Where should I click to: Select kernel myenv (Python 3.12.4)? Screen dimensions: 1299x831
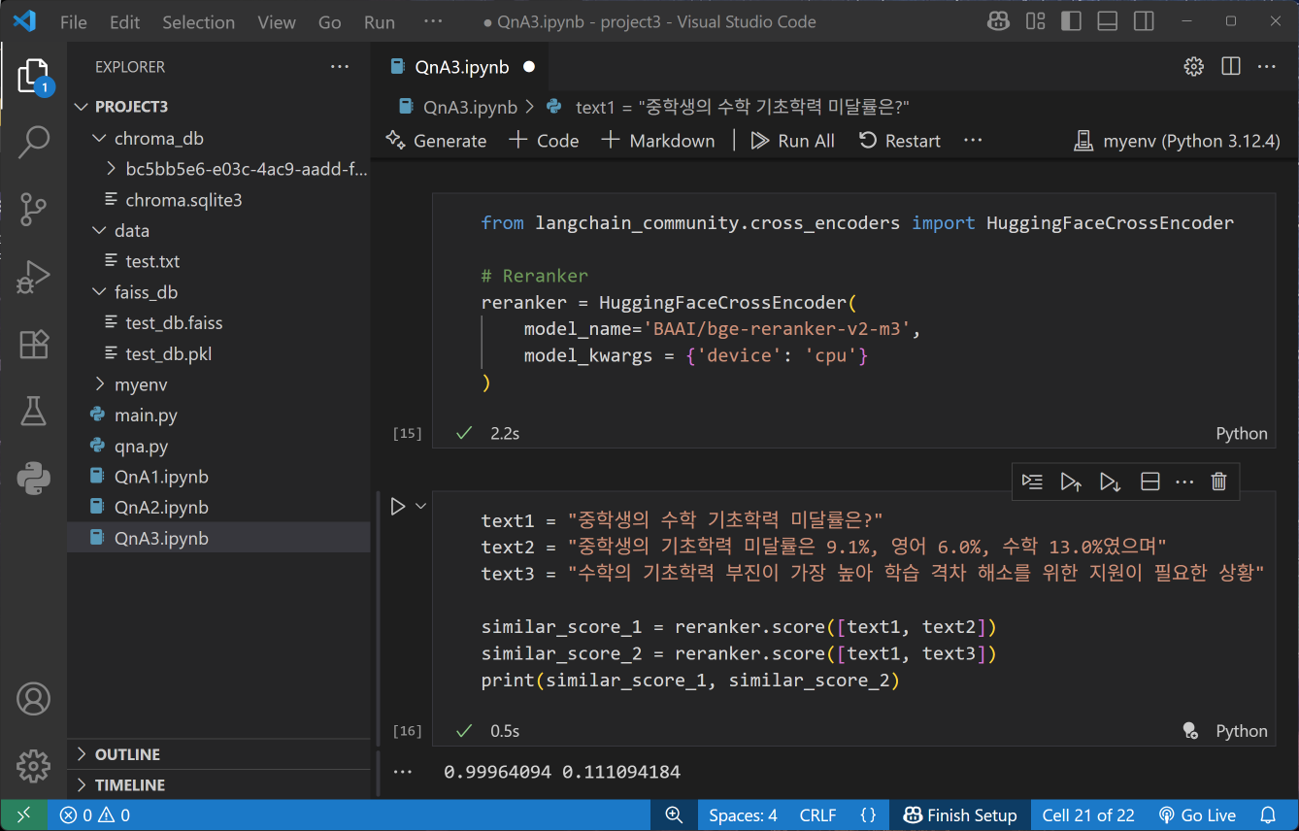click(1177, 141)
